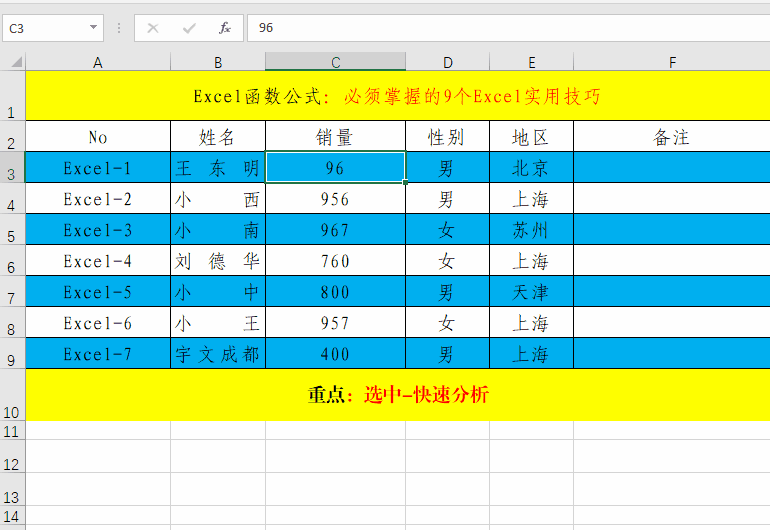Viewport: 770px width, 530px height.
Task: Select column D header
Action: pyautogui.click(x=447, y=62)
